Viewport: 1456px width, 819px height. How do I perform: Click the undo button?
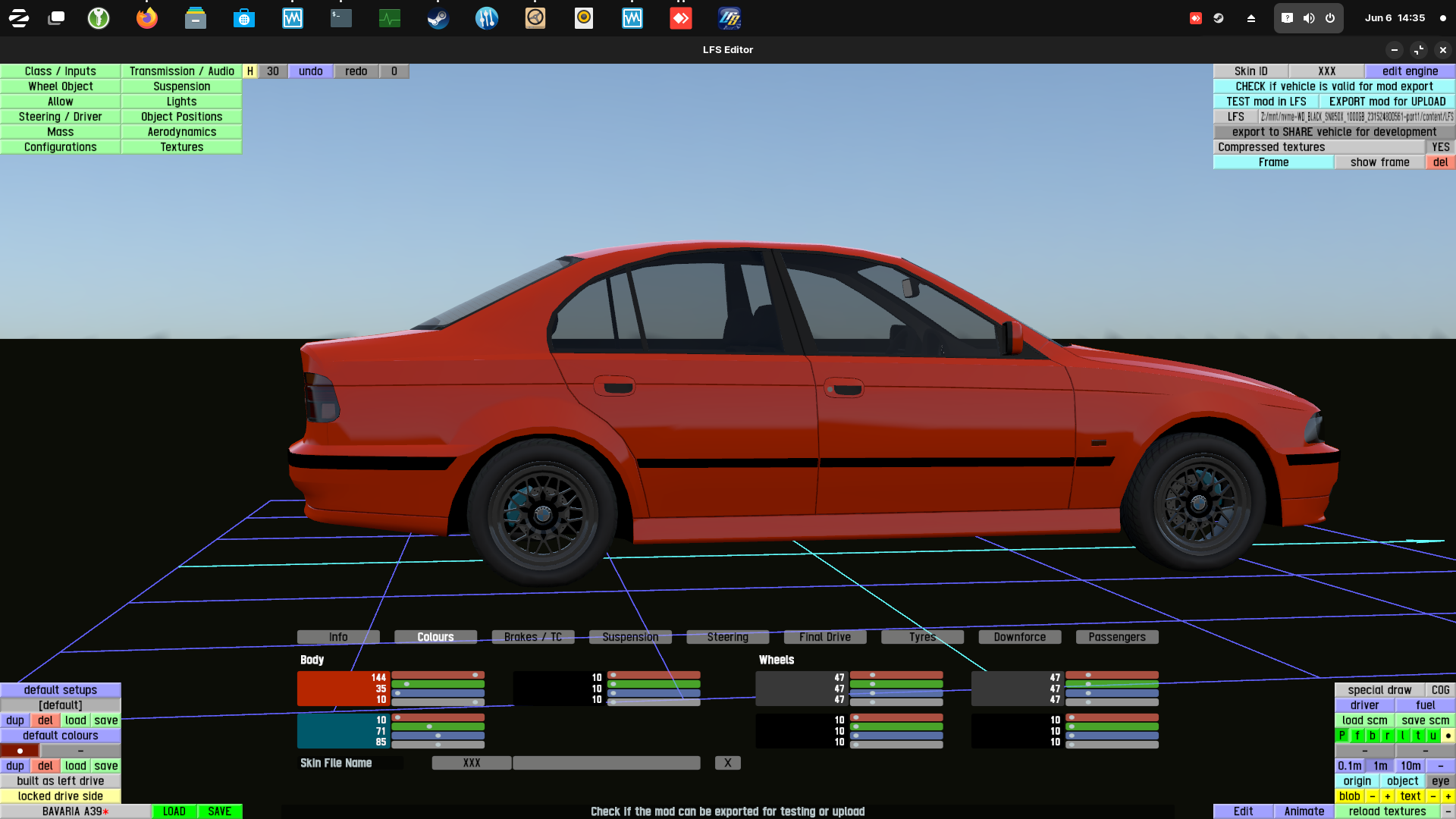point(310,71)
